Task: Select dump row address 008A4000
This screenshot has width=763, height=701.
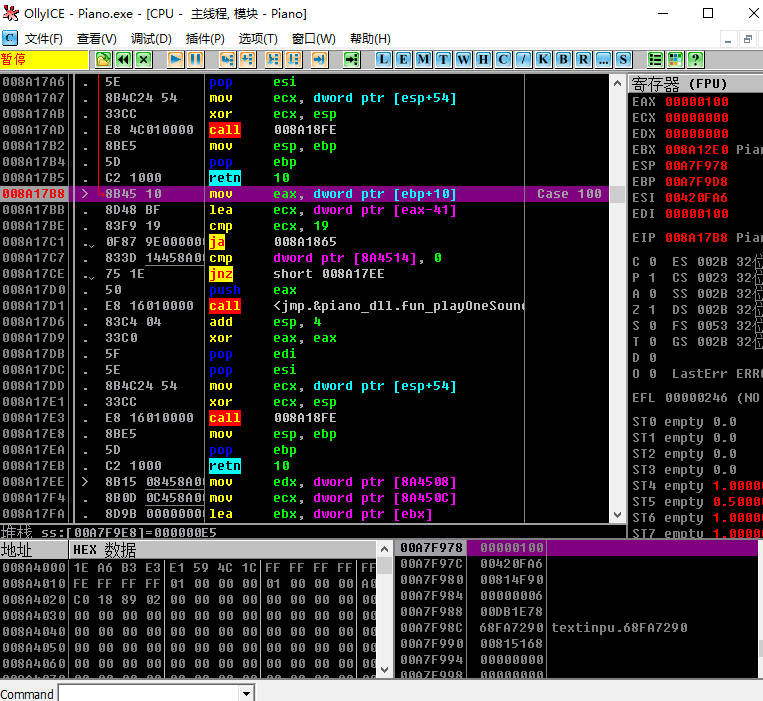Action: pos(34,568)
